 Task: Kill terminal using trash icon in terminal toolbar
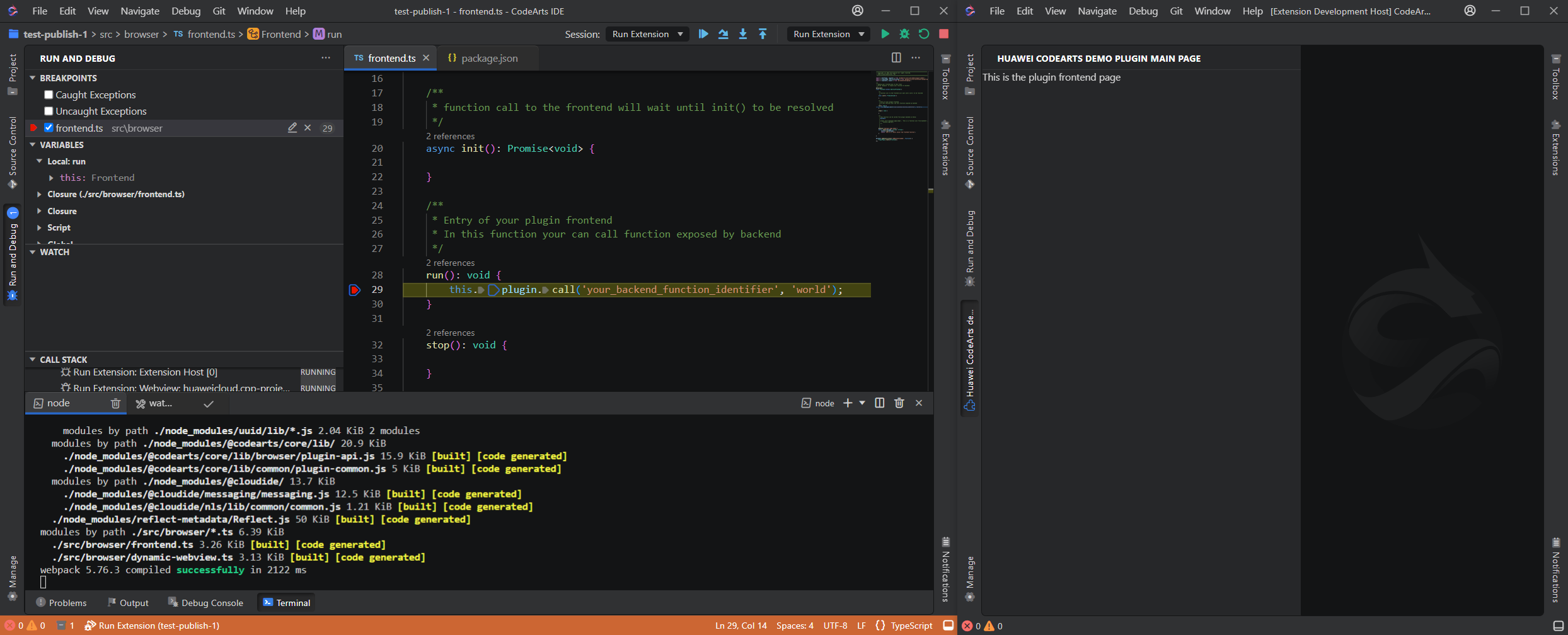(899, 403)
